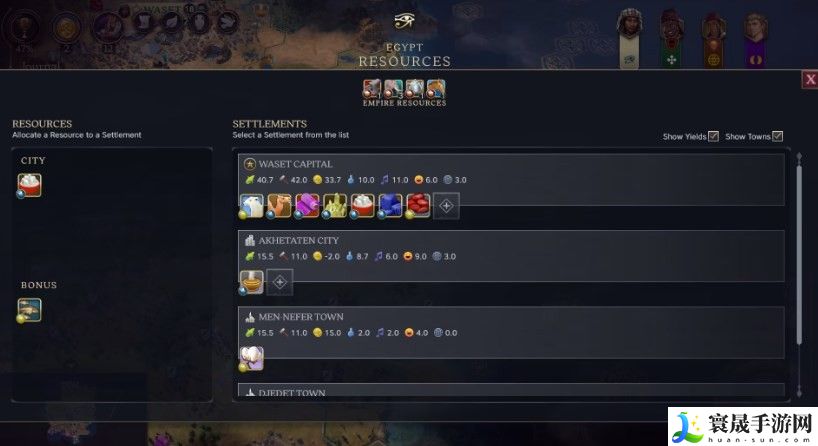
Task: Click the camel resource in Waset Capital
Action: 279,206
